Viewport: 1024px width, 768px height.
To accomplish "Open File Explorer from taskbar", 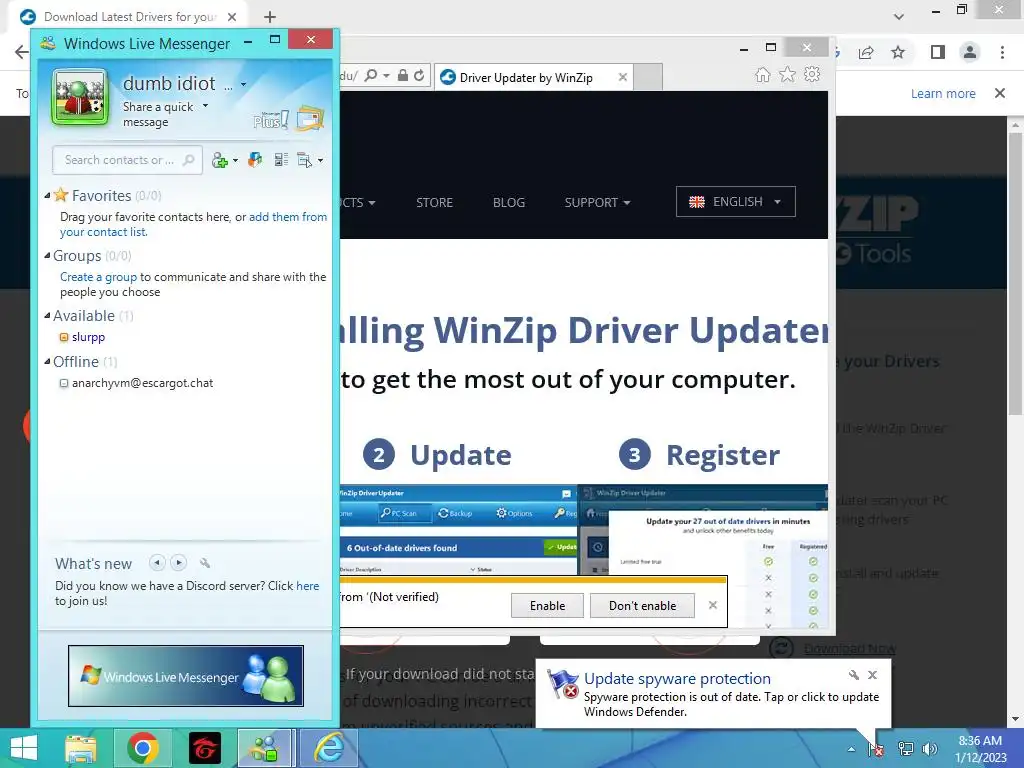I will 80,748.
